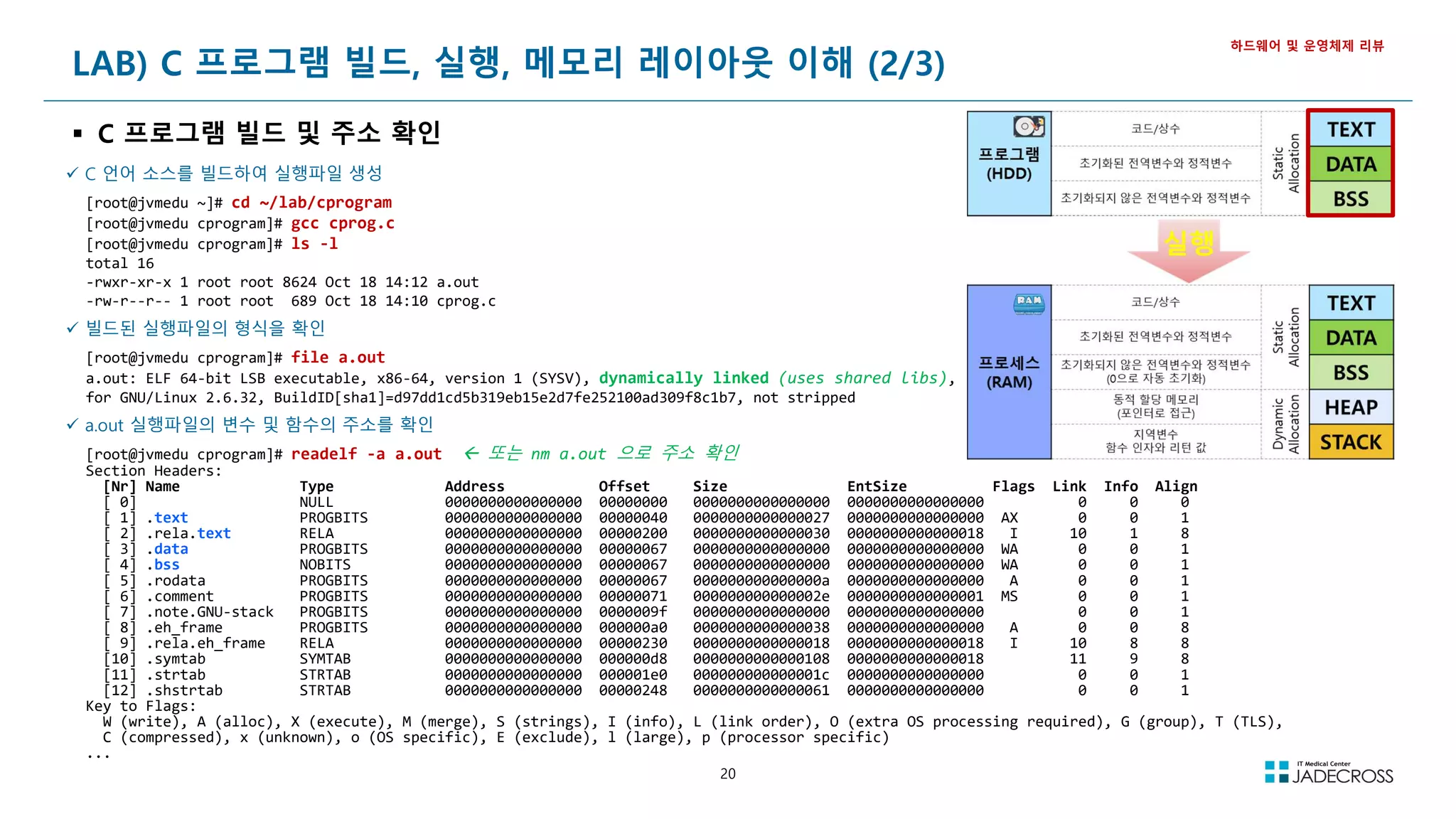Click the 'Section Headers:' label

coord(154,471)
